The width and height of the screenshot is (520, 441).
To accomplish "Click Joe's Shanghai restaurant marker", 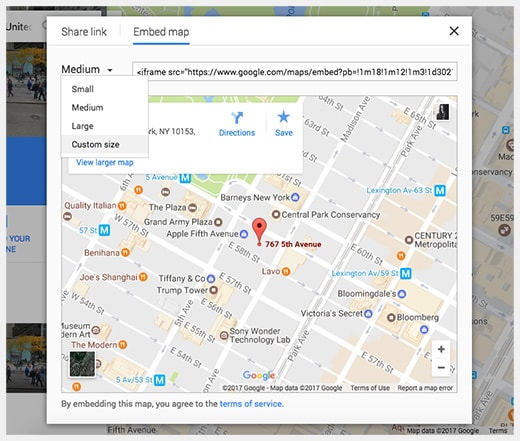I will (x=143, y=277).
